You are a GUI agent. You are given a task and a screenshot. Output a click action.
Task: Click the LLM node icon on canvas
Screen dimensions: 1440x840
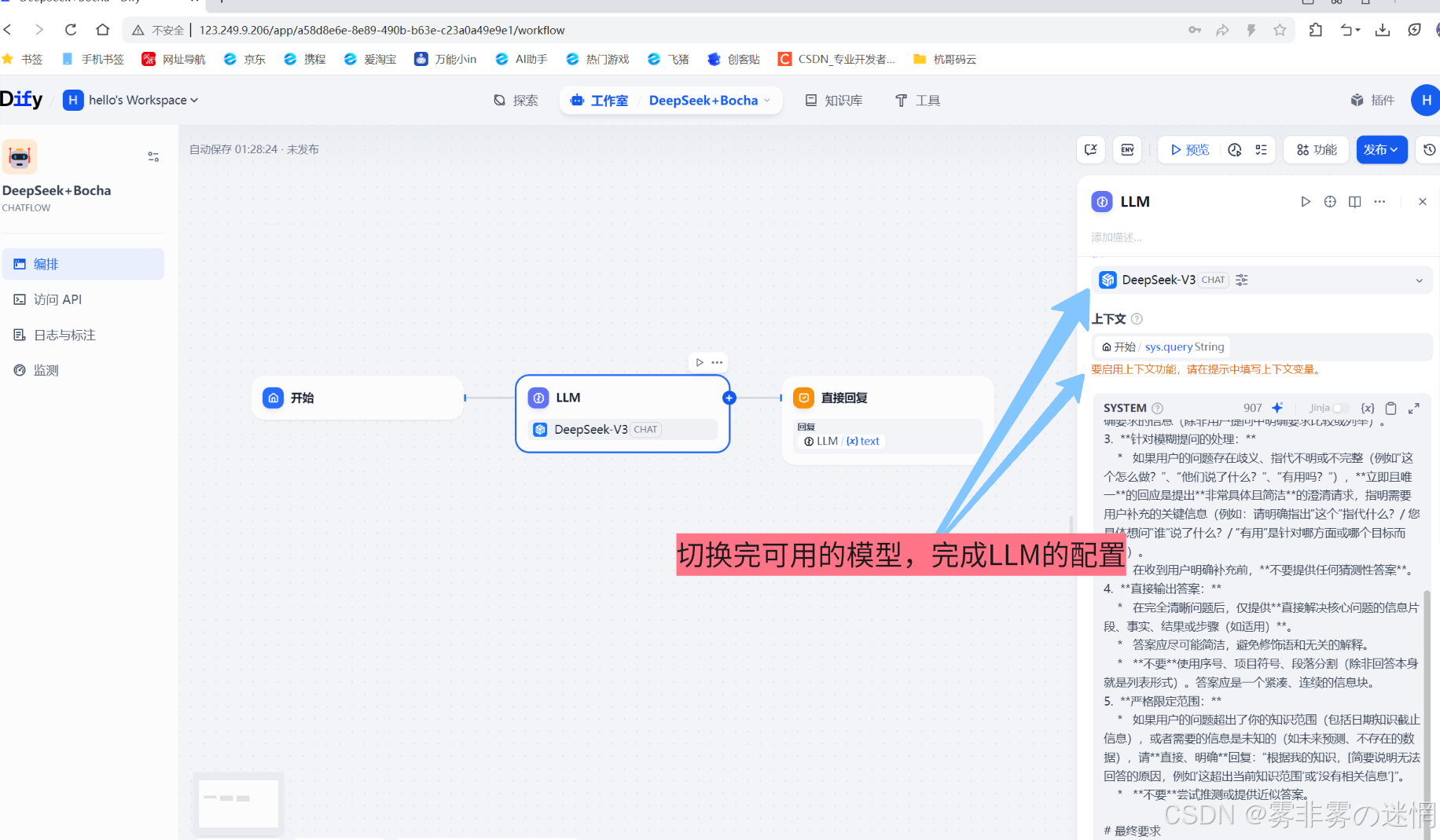538,398
